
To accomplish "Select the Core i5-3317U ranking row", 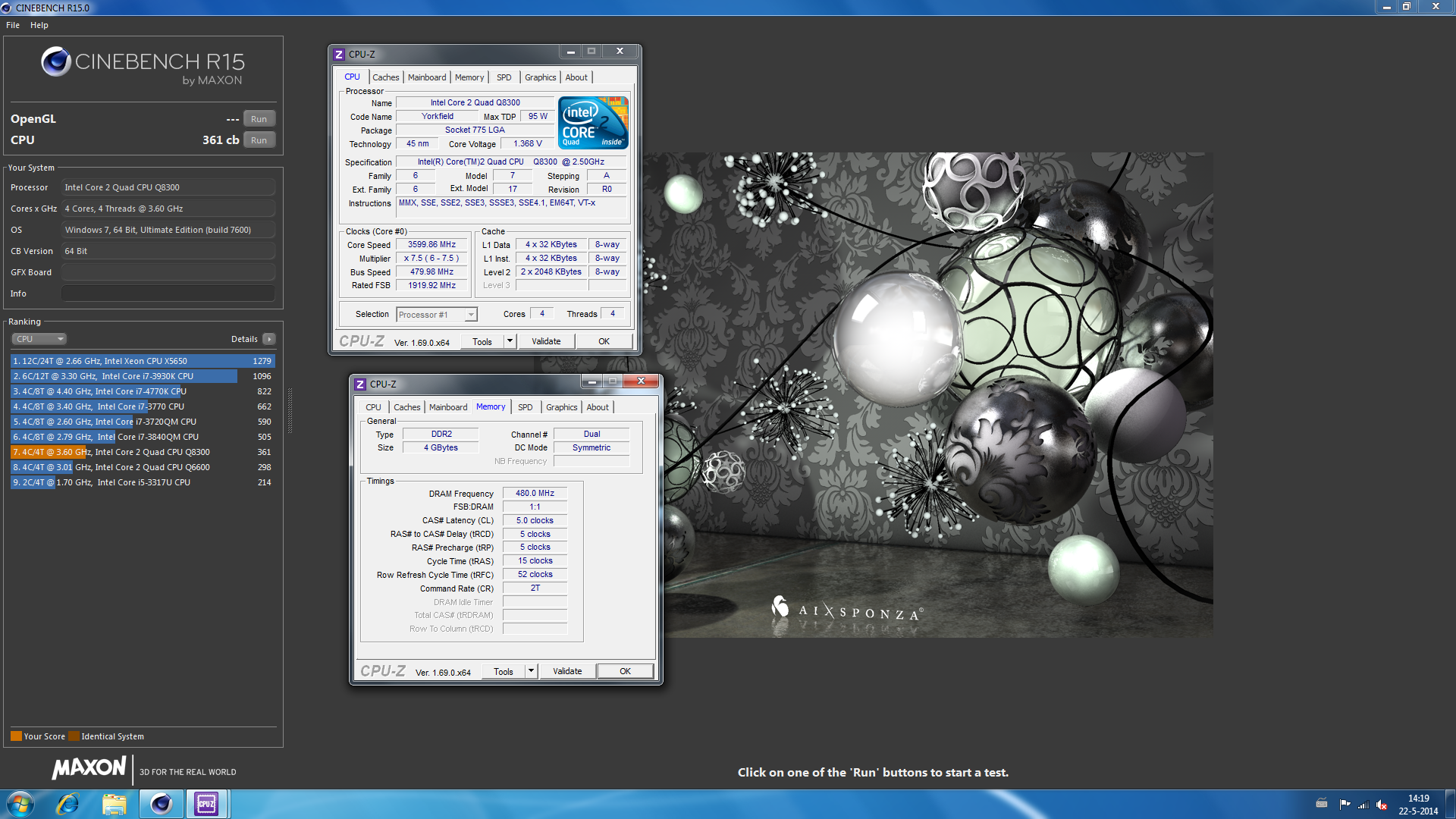I will tap(143, 482).
